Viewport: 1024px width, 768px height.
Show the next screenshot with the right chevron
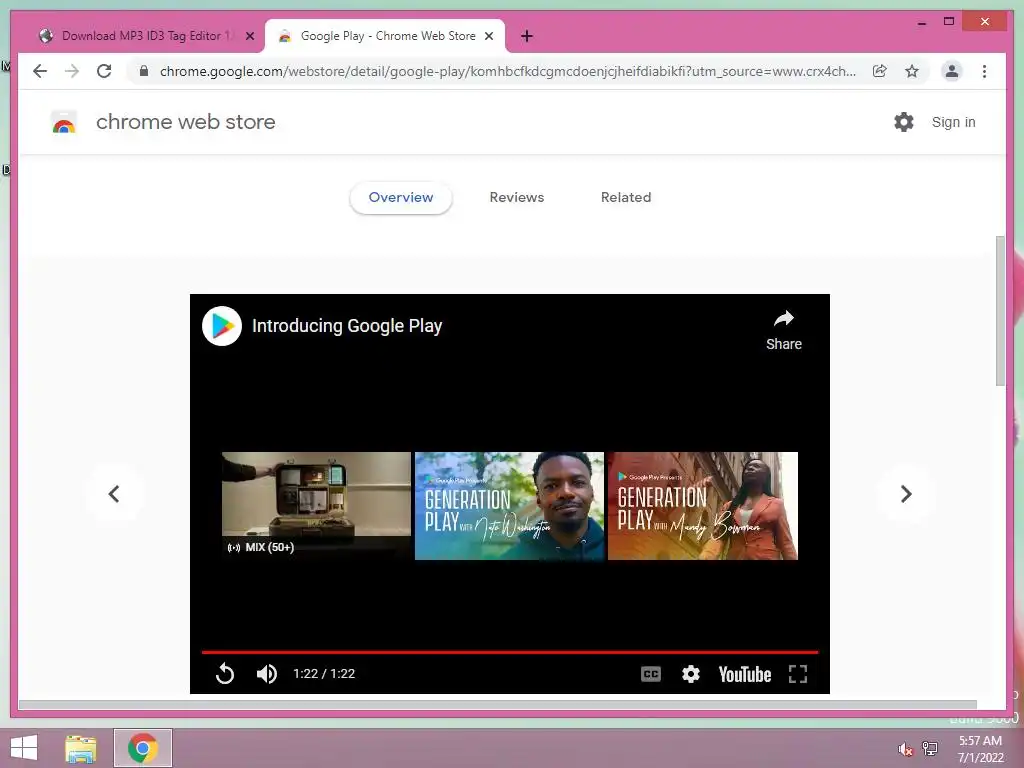[905, 494]
